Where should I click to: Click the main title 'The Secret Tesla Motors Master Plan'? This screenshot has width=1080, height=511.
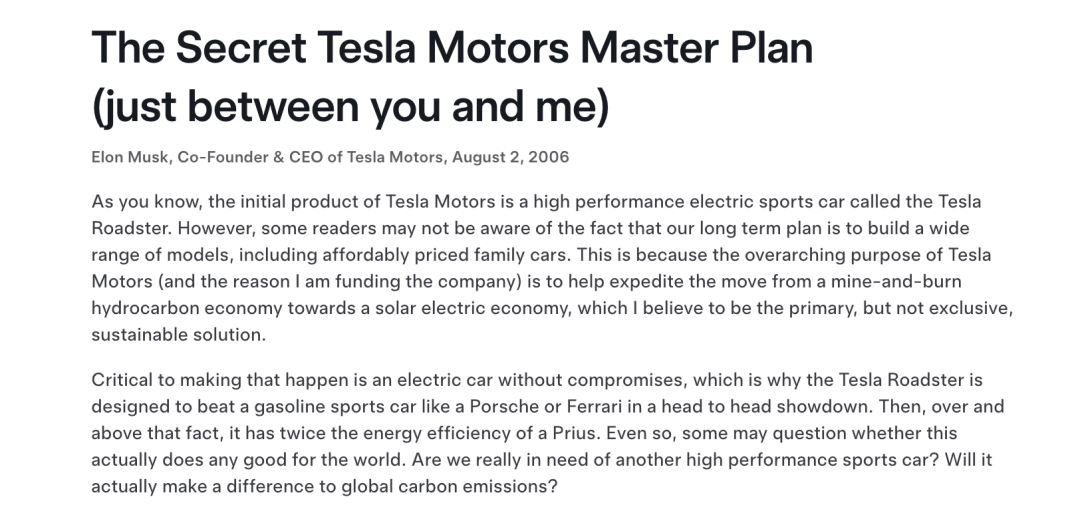coord(452,47)
